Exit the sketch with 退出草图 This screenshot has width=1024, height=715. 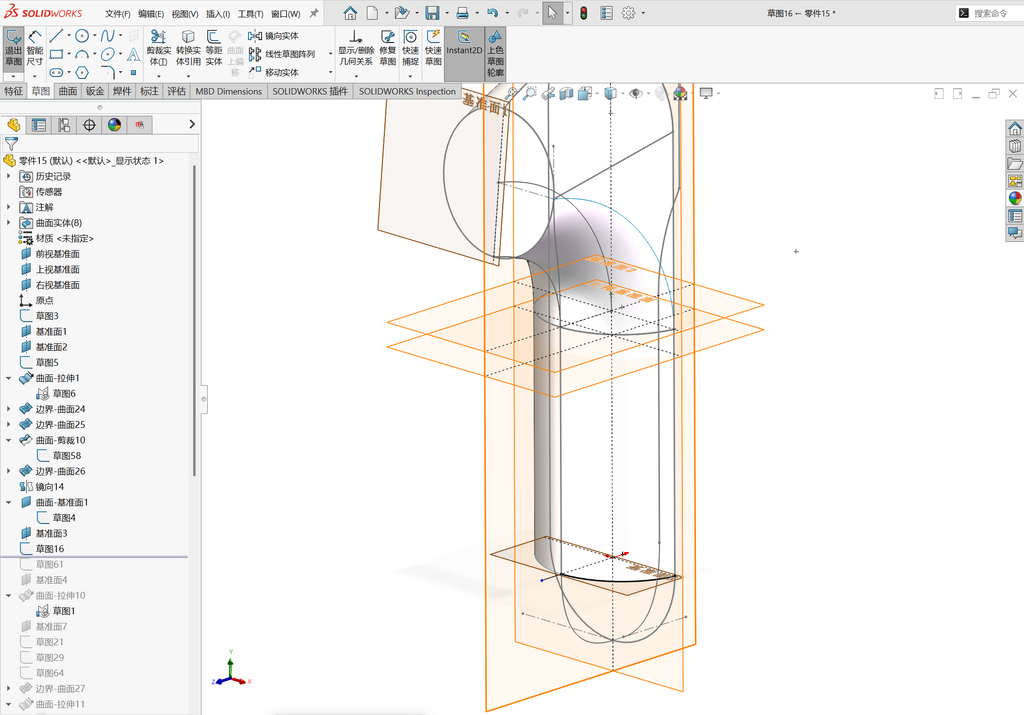[14, 48]
